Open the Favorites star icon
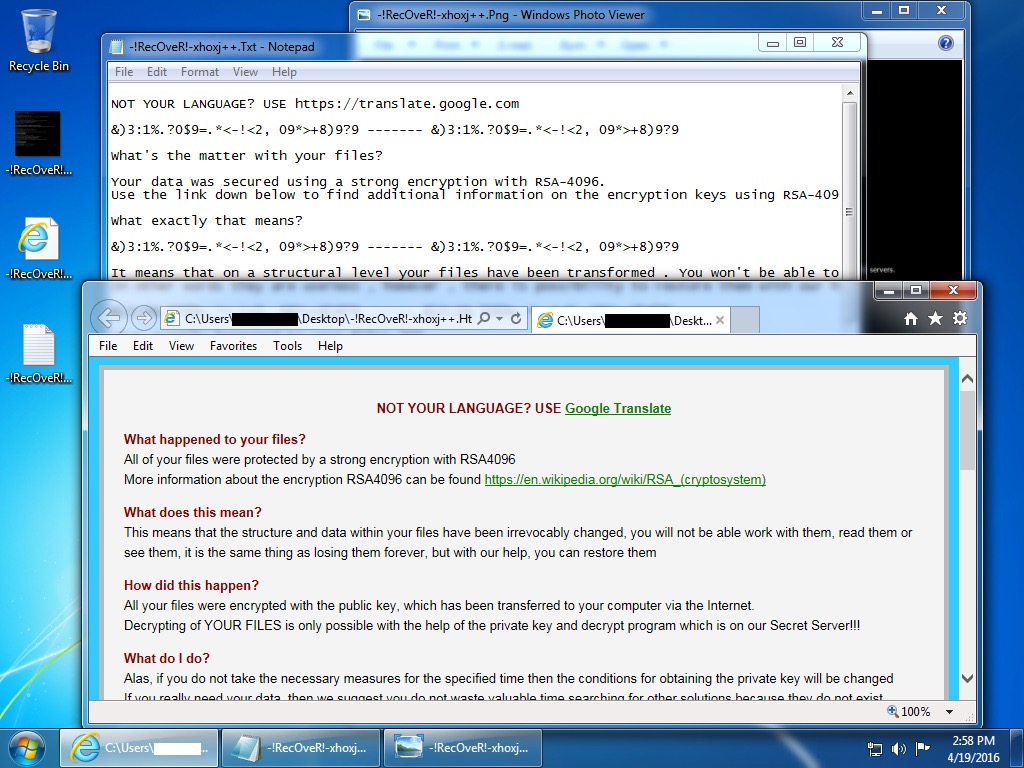This screenshot has width=1024, height=768. click(935, 318)
